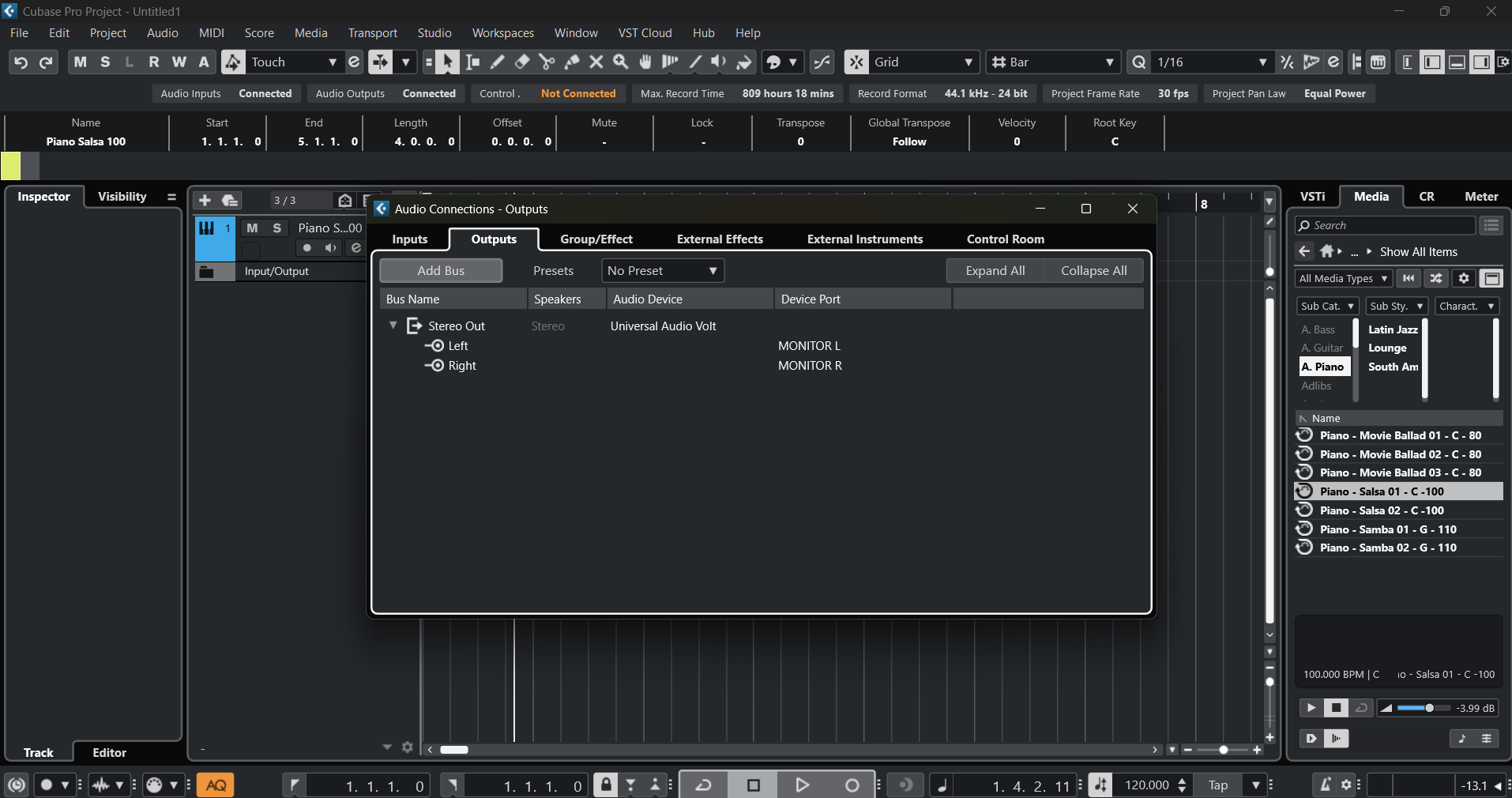The height and width of the screenshot is (798, 1512).
Task: Toggle Audio Quality AQ button
Action: tap(216, 785)
